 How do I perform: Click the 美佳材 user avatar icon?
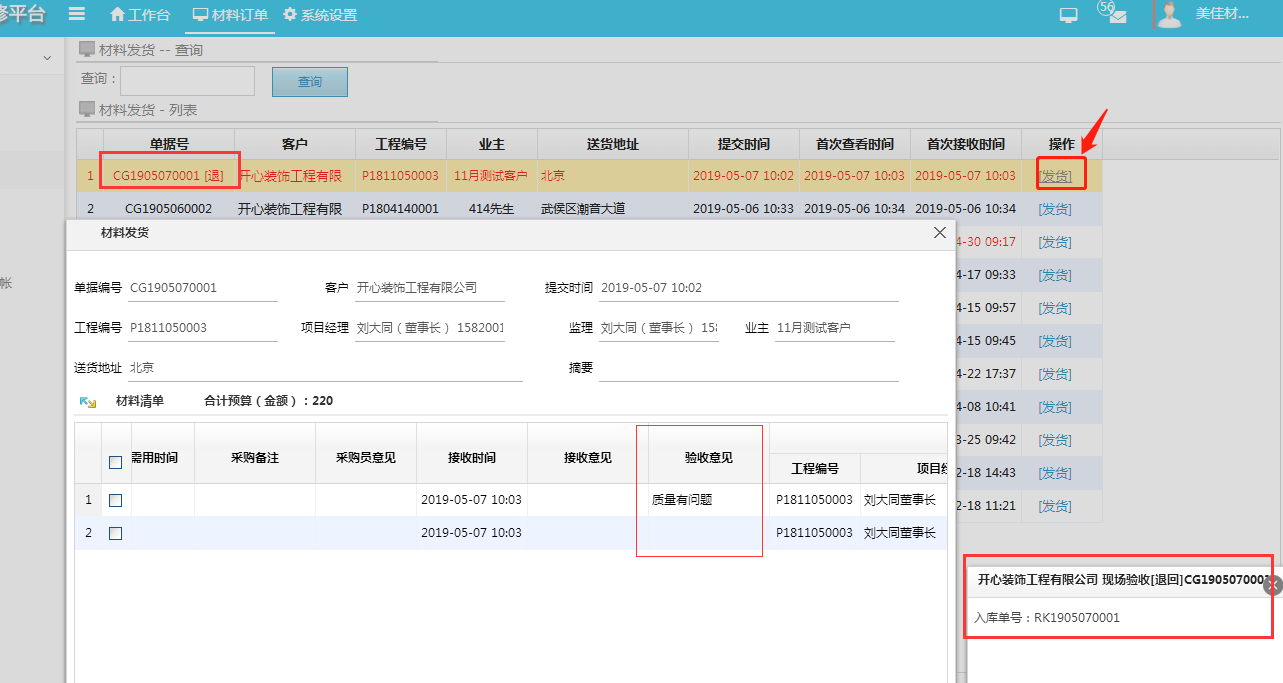[x=1168, y=14]
